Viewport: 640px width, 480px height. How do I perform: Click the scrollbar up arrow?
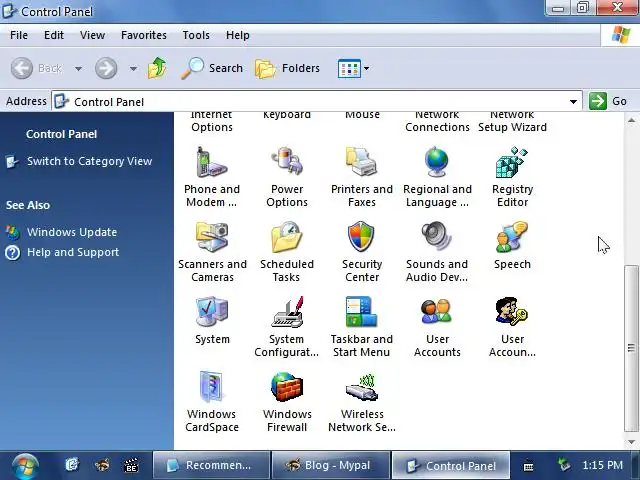tap(631, 120)
